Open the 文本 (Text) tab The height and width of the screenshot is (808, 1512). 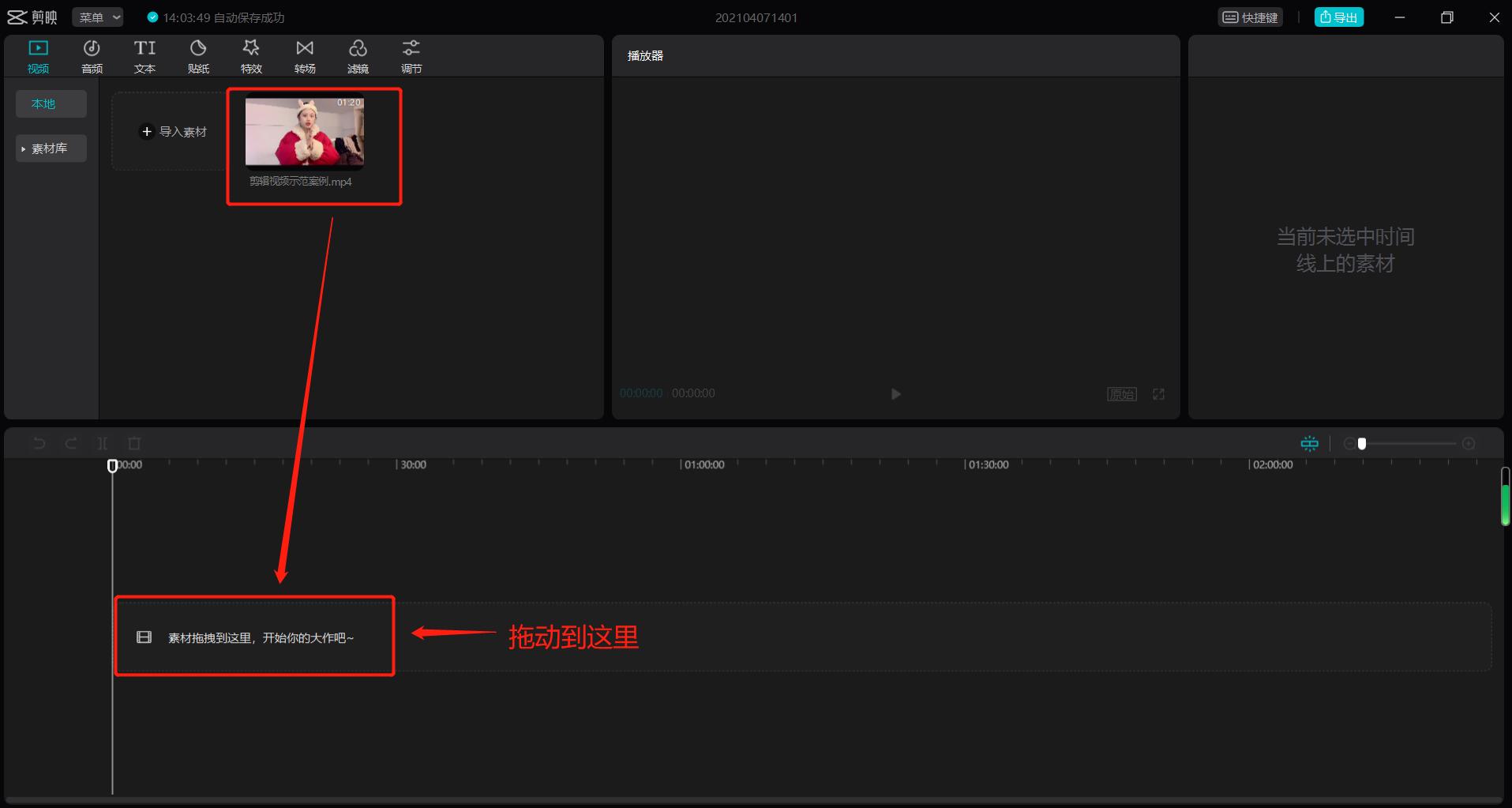coord(144,57)
